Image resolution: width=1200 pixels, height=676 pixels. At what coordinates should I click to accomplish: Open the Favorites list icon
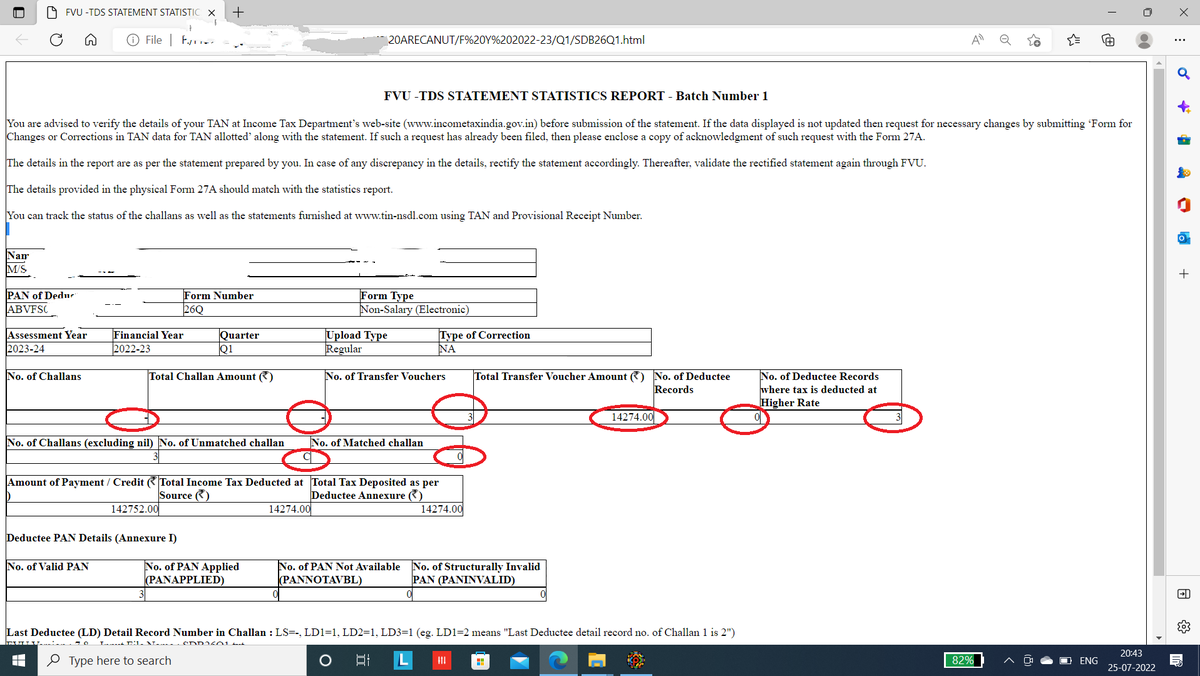pyautogui.click(x=1072, y=40)
